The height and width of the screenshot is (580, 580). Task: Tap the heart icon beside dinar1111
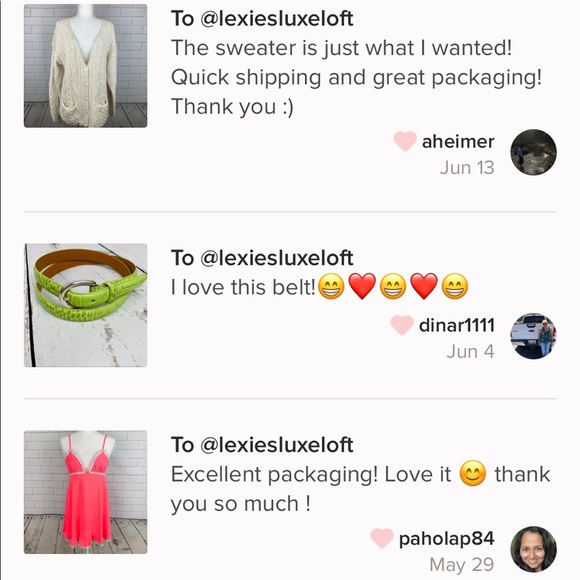click(x=402, y=325)
